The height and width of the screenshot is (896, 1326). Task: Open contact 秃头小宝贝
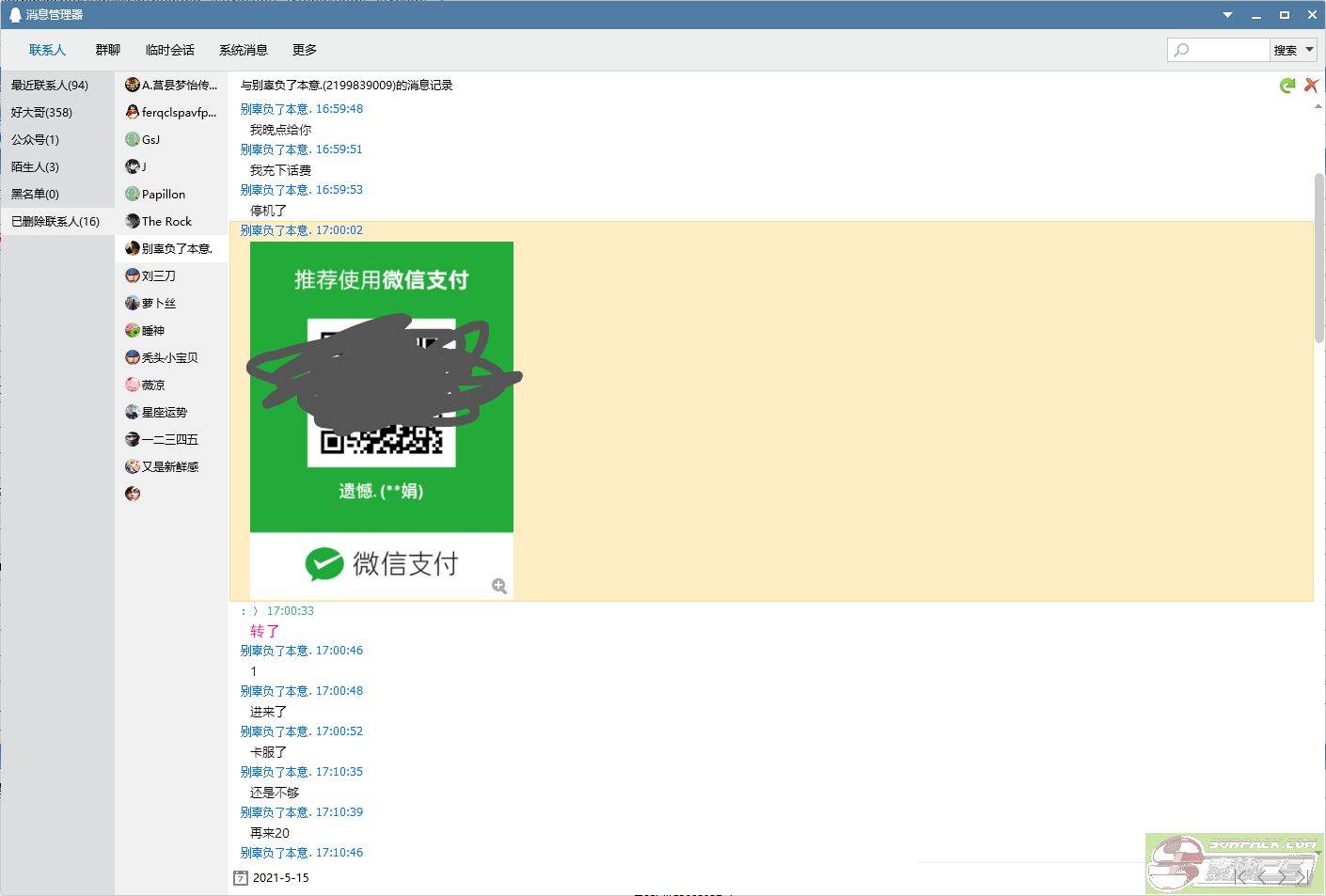[x=171, y=357]
